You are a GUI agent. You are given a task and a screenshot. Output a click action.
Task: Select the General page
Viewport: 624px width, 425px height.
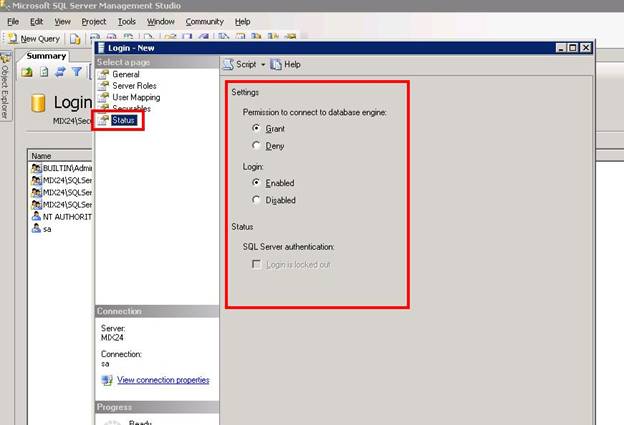coord(126,74)
